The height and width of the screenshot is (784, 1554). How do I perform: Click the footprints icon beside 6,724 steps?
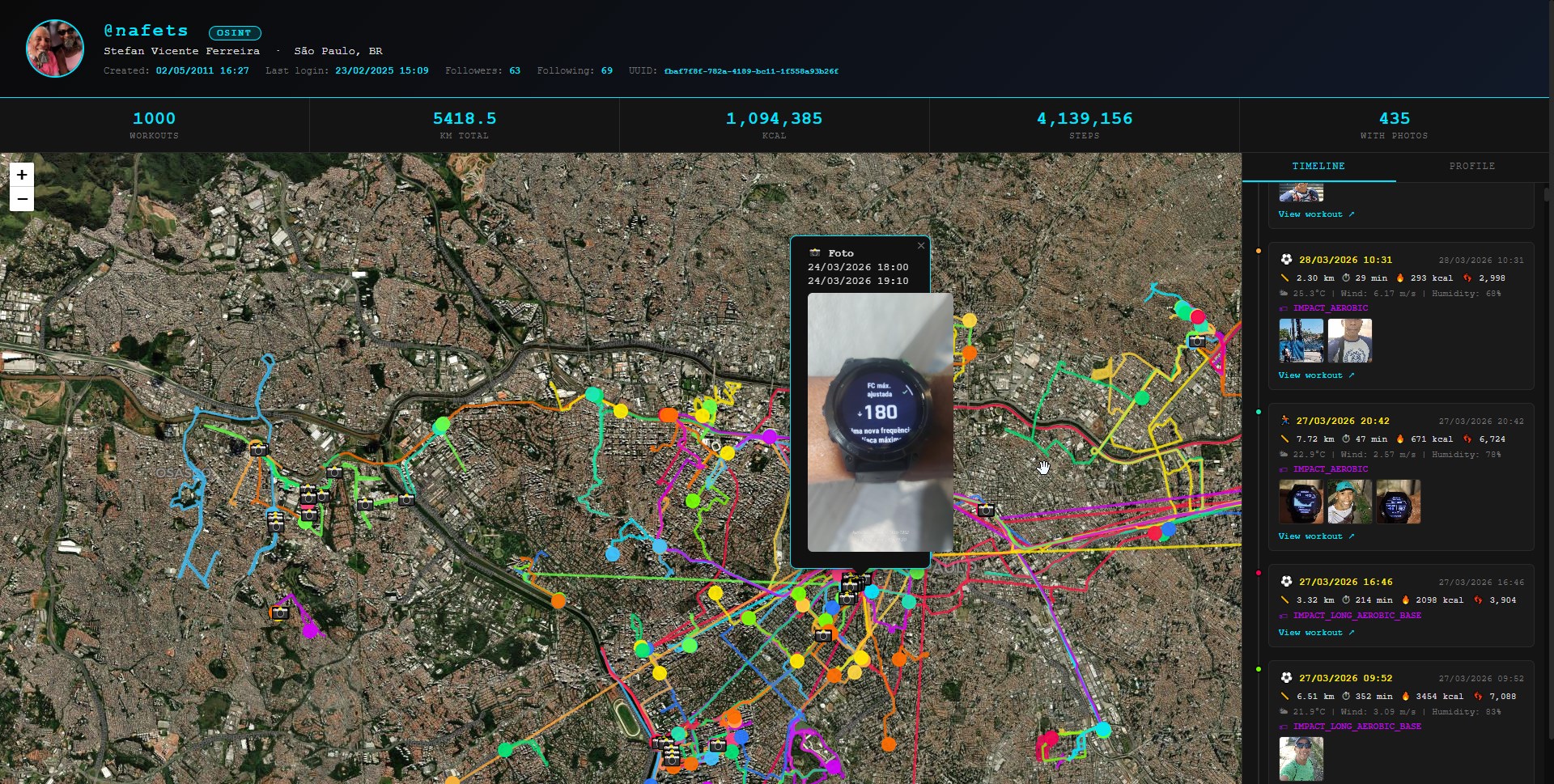click(1467, 439)
